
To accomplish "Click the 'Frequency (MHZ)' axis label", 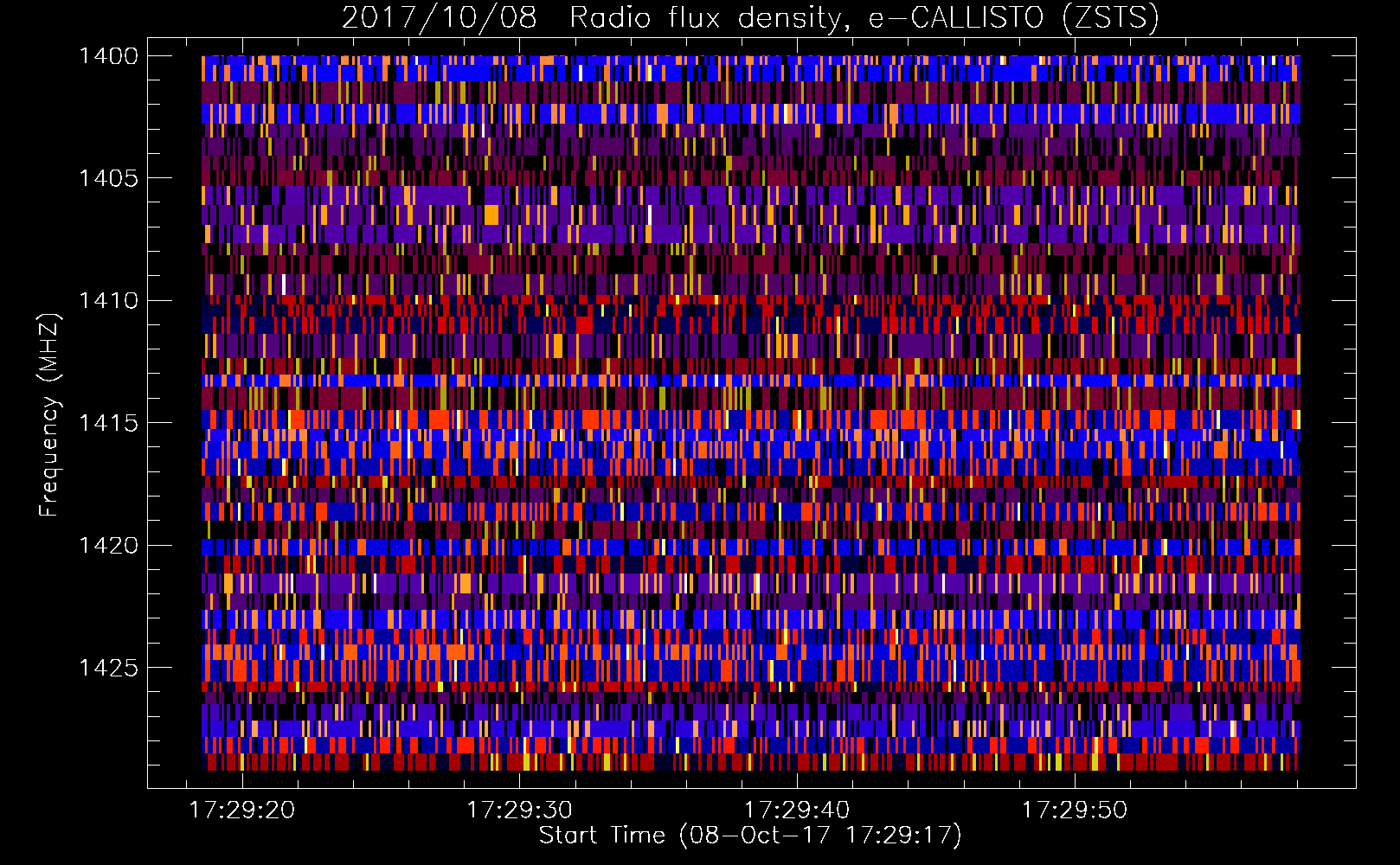I will (x=49, y=415).
